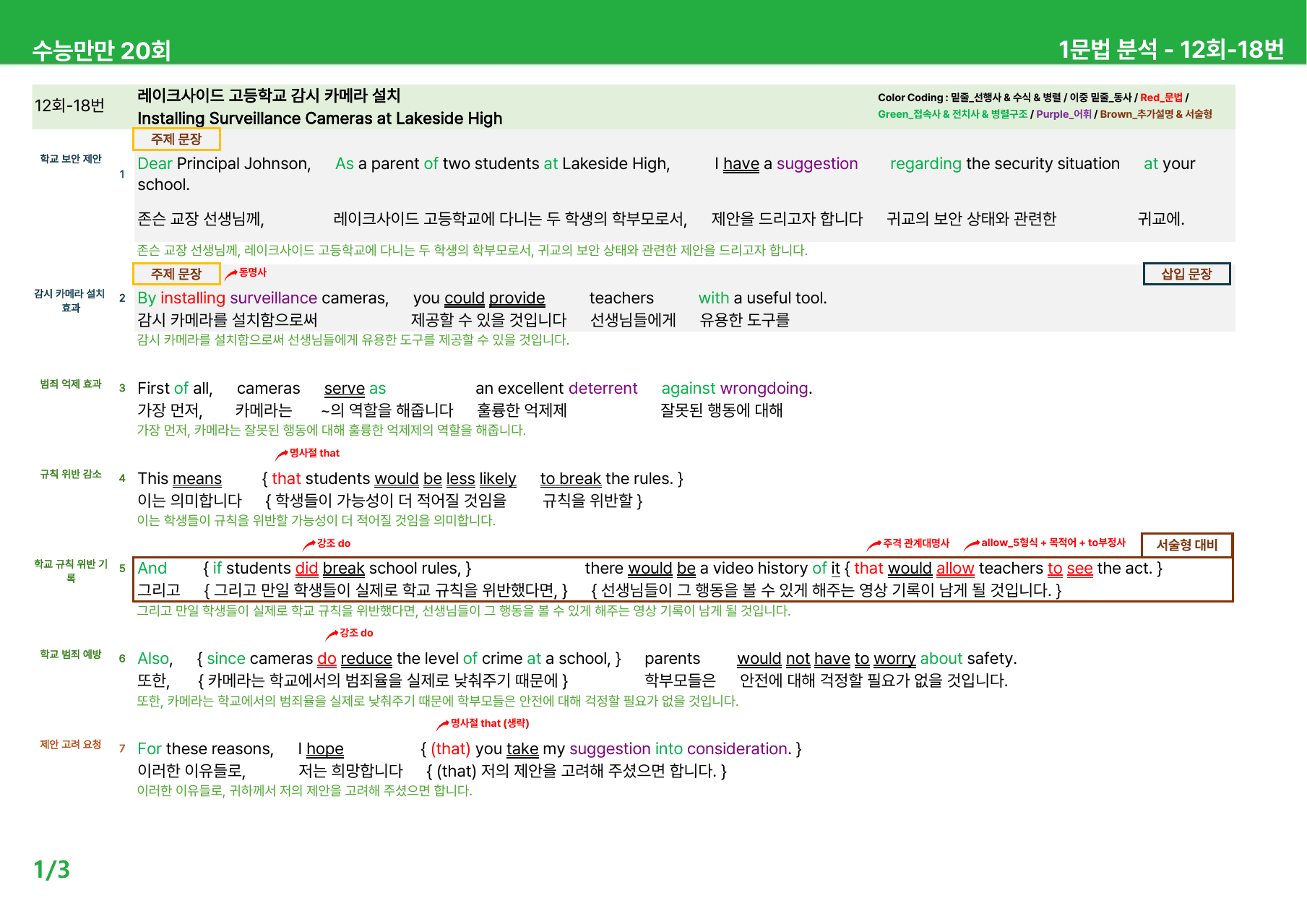Click the header title 수능만만 20회

[x=102, y=51]
